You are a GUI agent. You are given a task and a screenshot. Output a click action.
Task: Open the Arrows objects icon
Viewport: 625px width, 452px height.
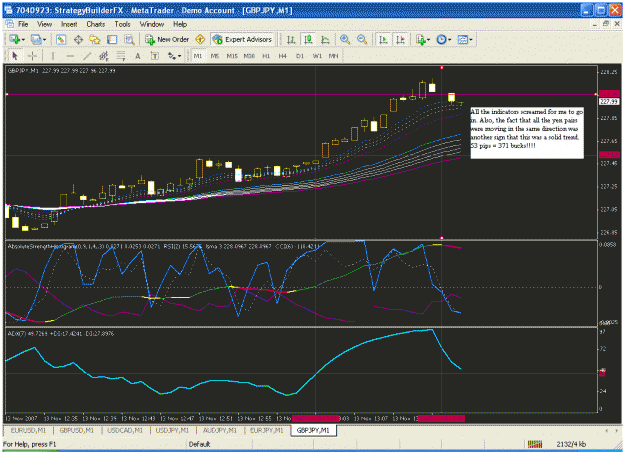click(172, 56)
